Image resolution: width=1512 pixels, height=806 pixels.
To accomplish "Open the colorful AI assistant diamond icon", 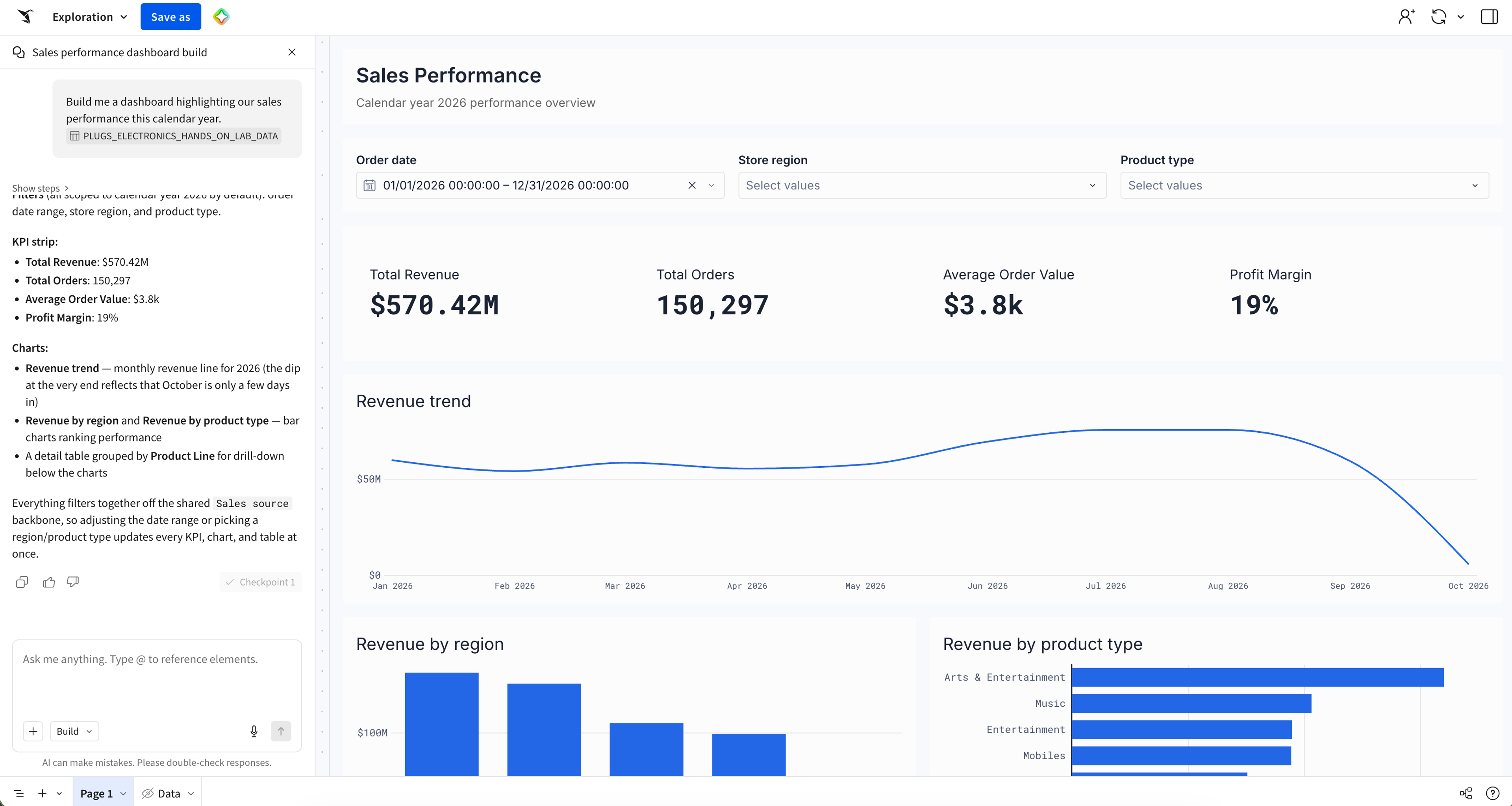I will 221,17.
